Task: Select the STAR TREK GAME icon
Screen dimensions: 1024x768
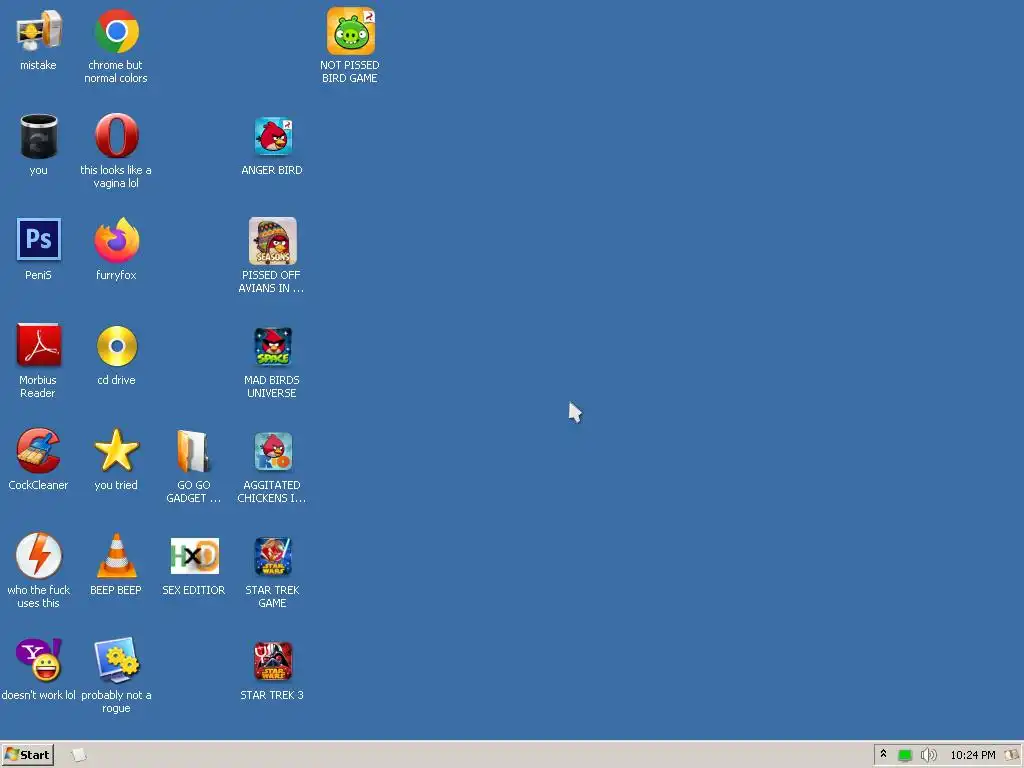Action: tap(273, 556)
